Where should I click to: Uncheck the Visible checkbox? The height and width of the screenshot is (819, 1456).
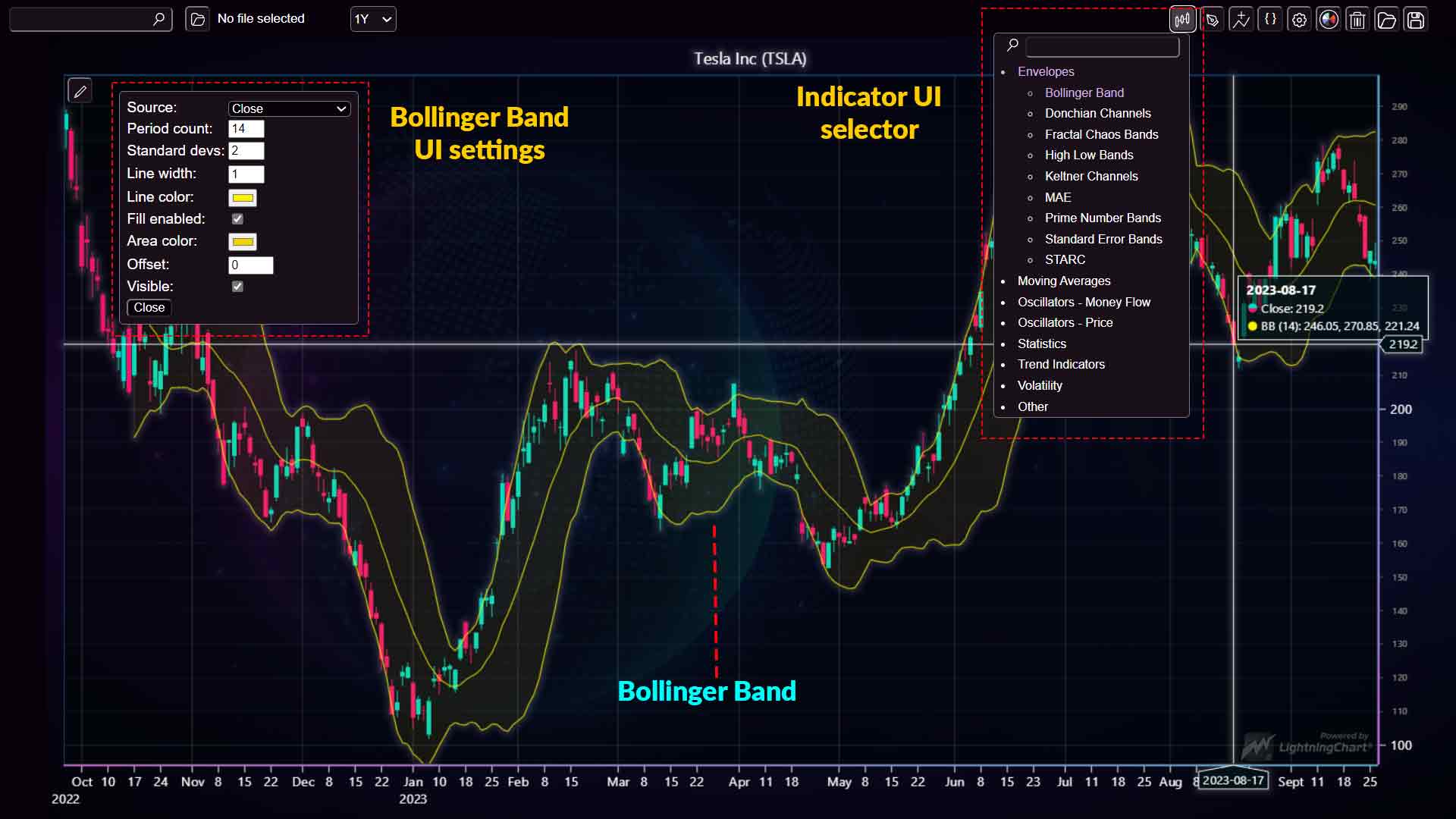point(237,286)
